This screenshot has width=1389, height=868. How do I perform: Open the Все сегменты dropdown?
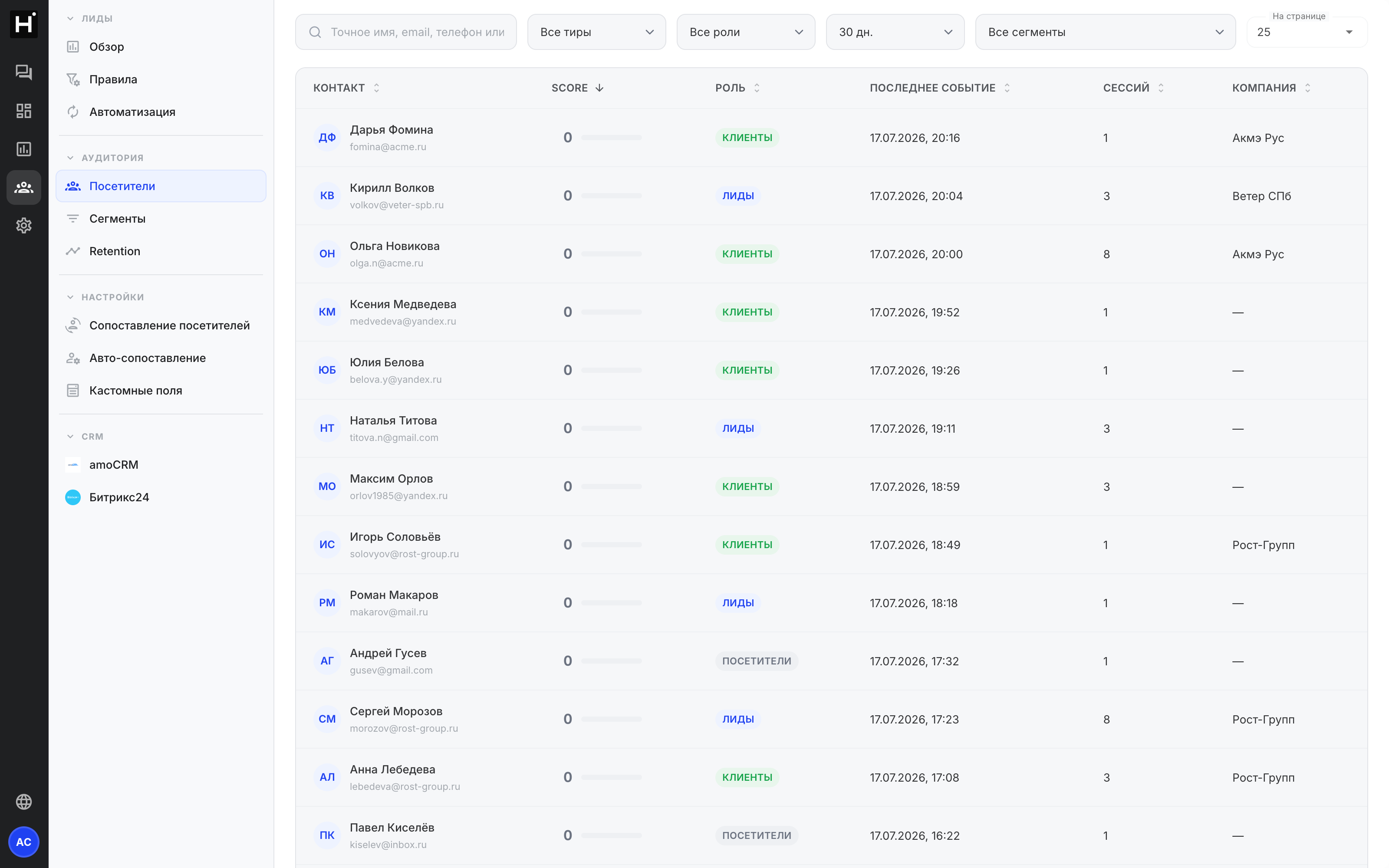(x=1105, y=32)
